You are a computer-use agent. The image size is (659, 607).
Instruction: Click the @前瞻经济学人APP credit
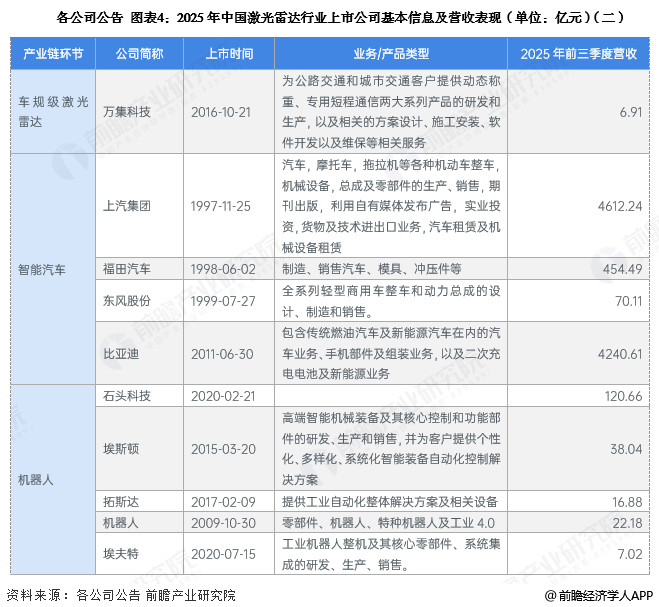click(598, 595)
